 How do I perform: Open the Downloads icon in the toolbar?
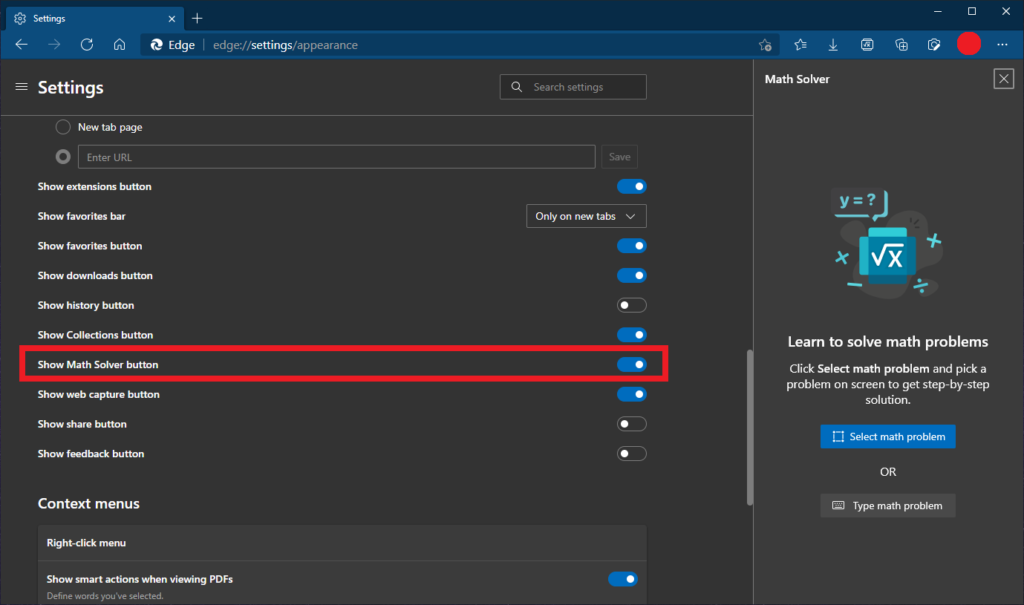833,44
